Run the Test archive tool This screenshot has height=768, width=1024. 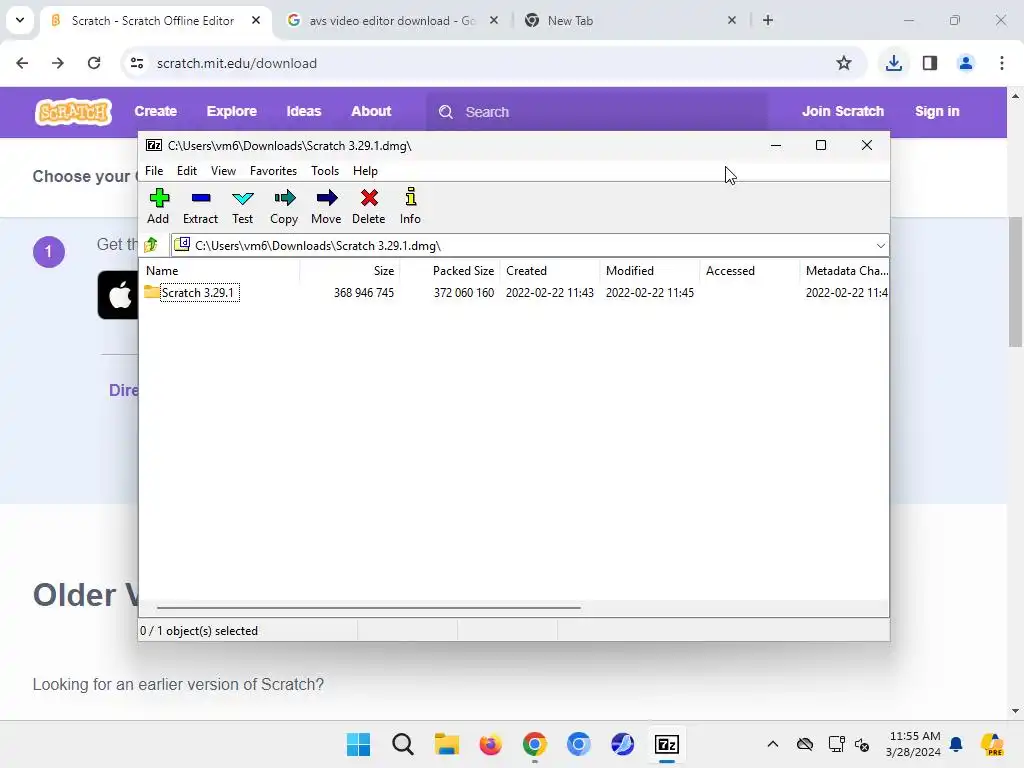point(242,206)
